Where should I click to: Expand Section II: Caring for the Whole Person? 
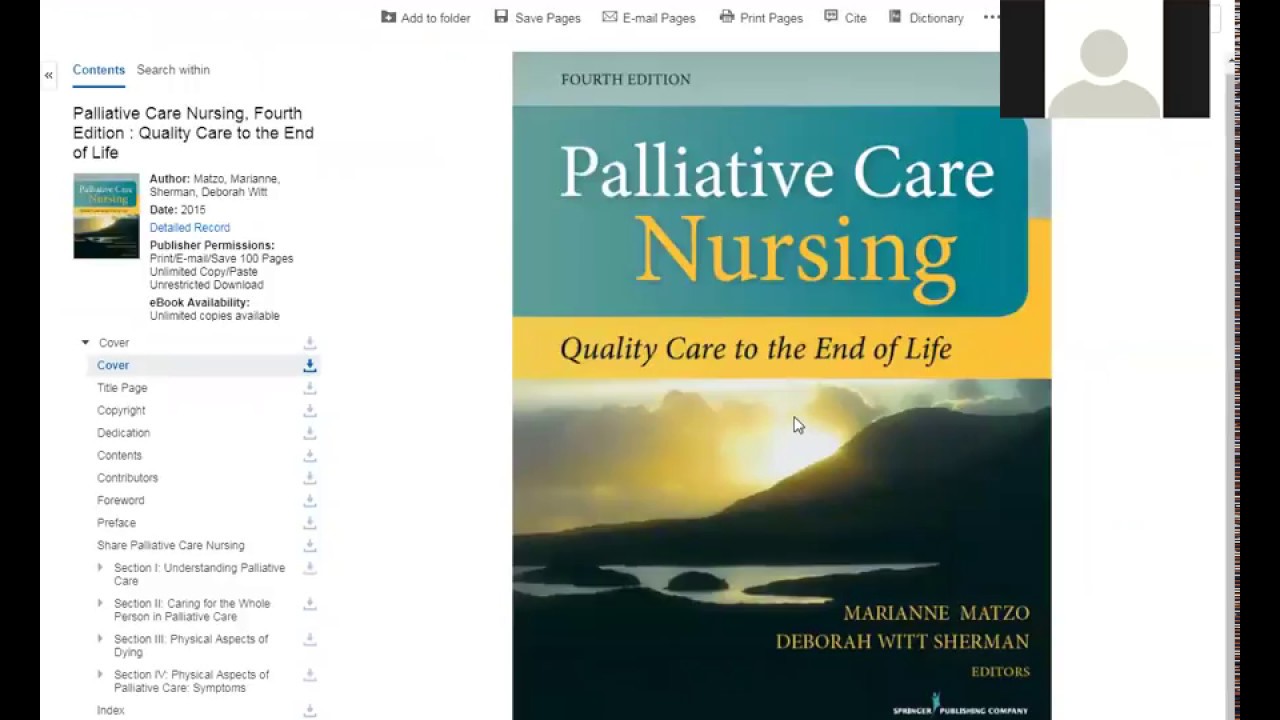(x=99, y=604)
